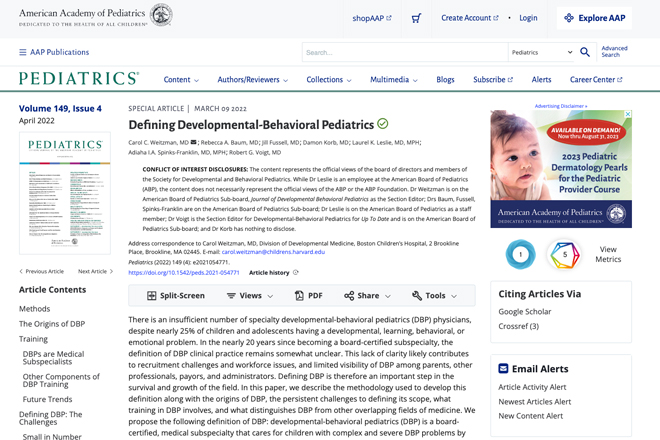This screenshot has width=660, height=440.
Task: Click the Altmetric score badge
Action: point(564,254)
